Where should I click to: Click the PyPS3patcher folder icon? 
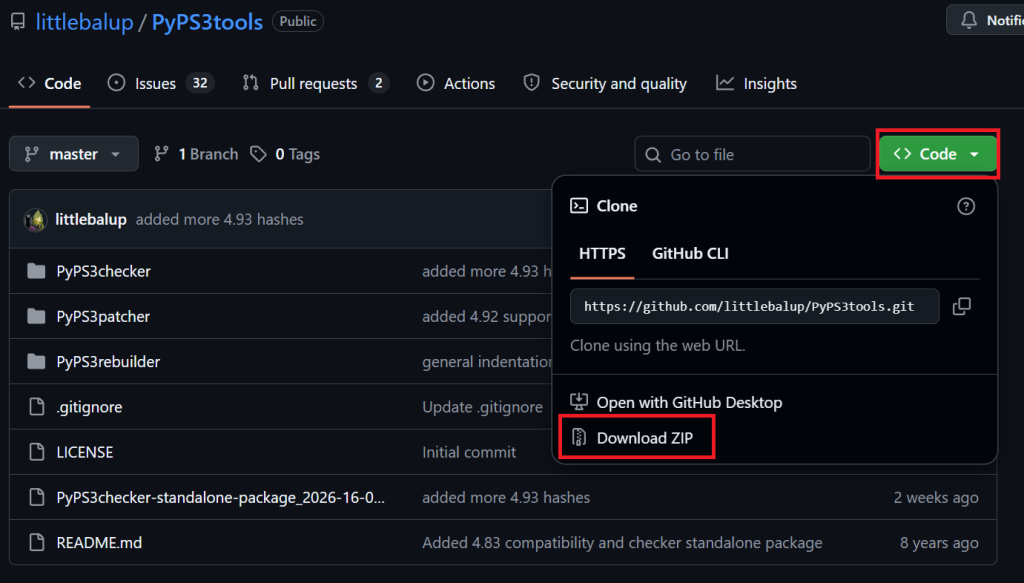(x=37, y=317)
